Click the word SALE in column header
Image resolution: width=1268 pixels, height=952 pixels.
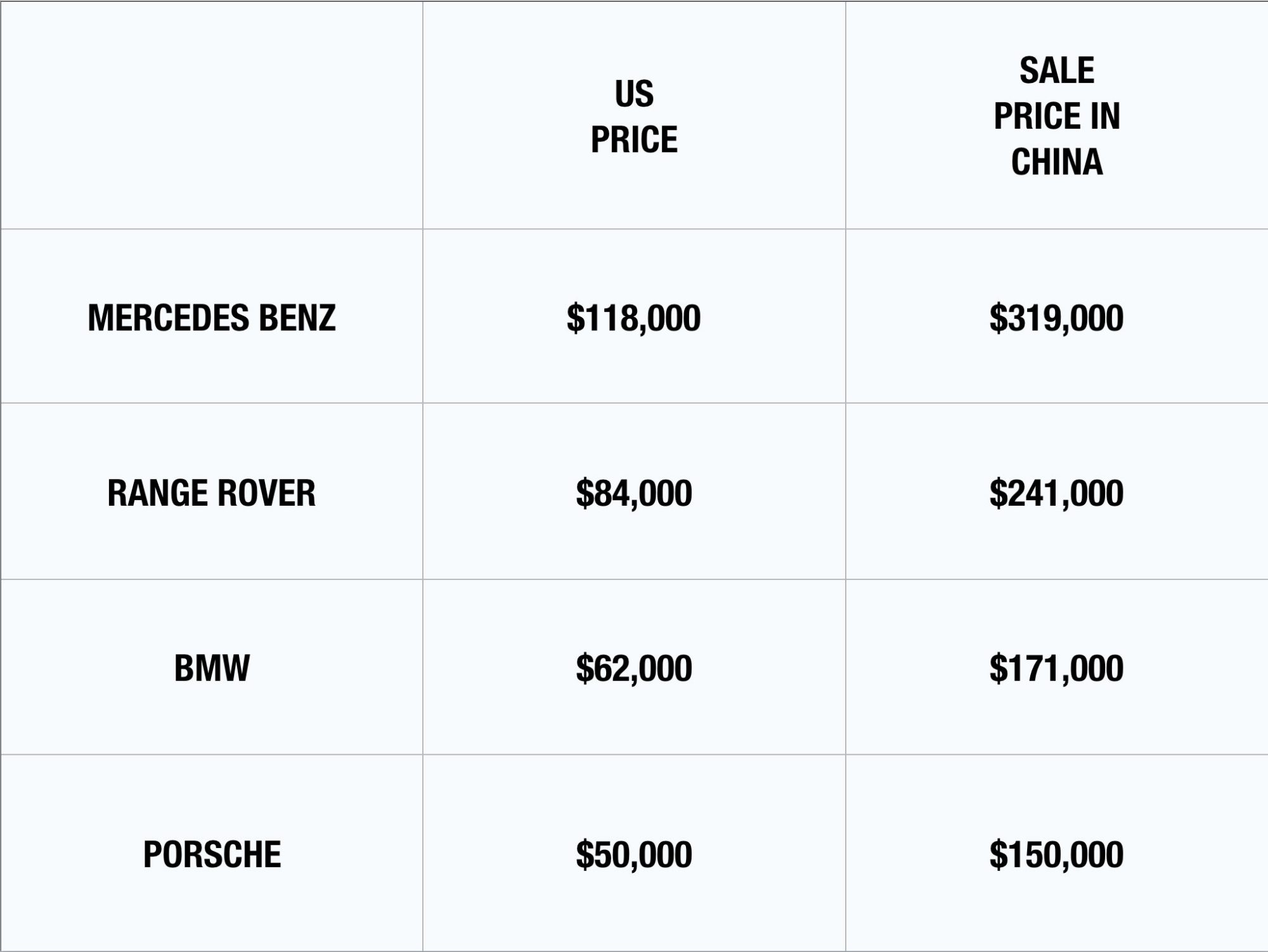pos(1057,70)
